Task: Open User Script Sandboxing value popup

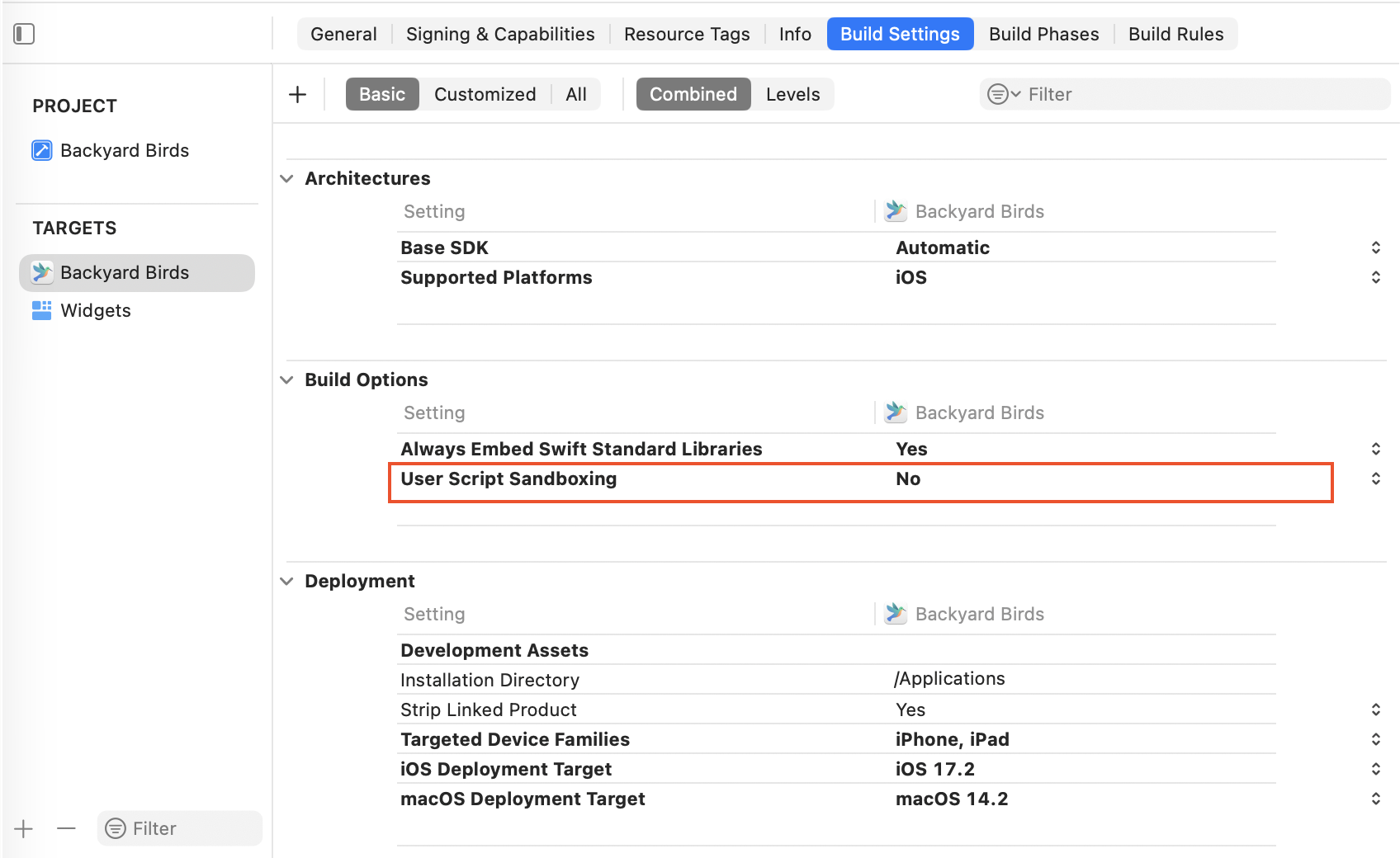Action: (1375, 479)
